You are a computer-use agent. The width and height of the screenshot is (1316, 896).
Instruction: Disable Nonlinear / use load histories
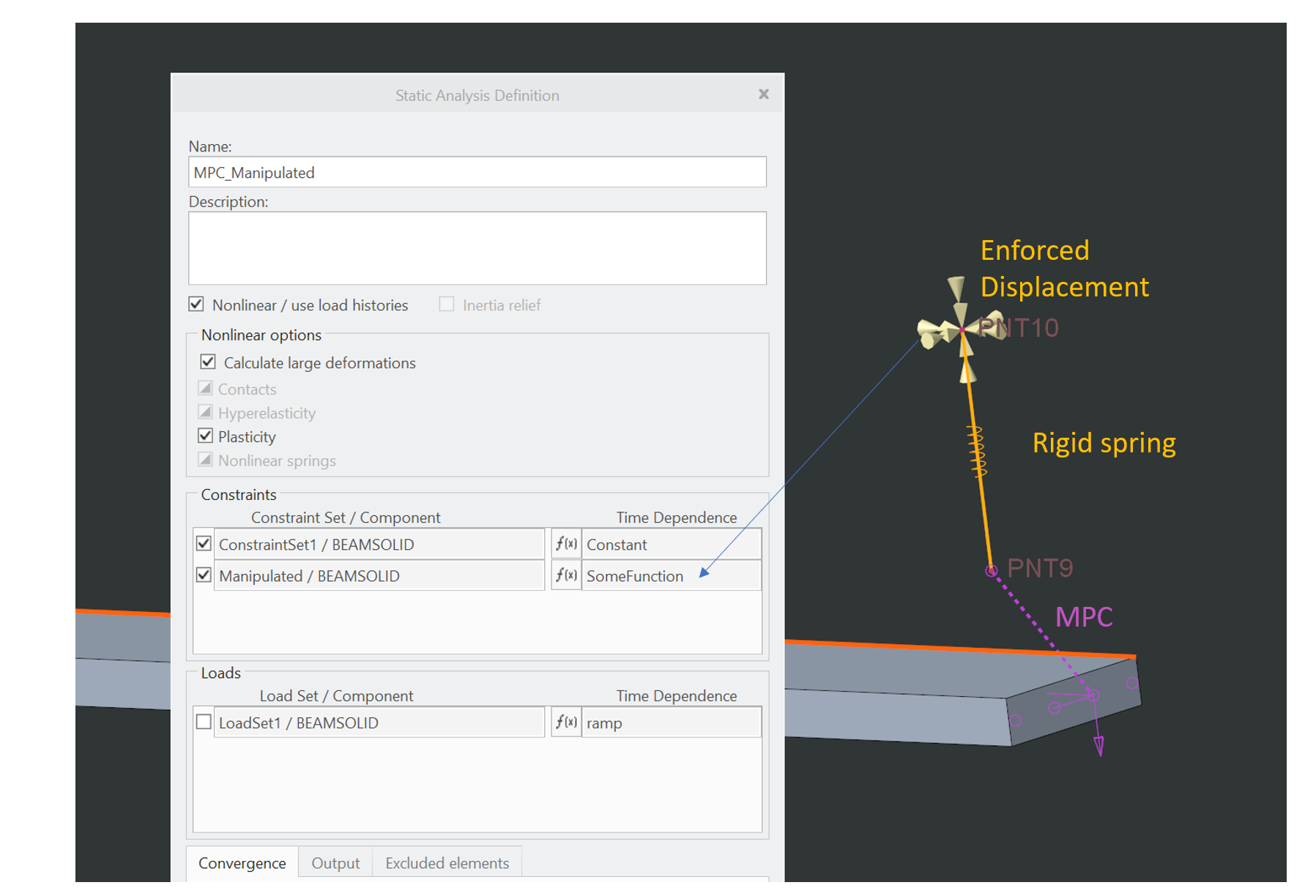click(x=196, y=305)
